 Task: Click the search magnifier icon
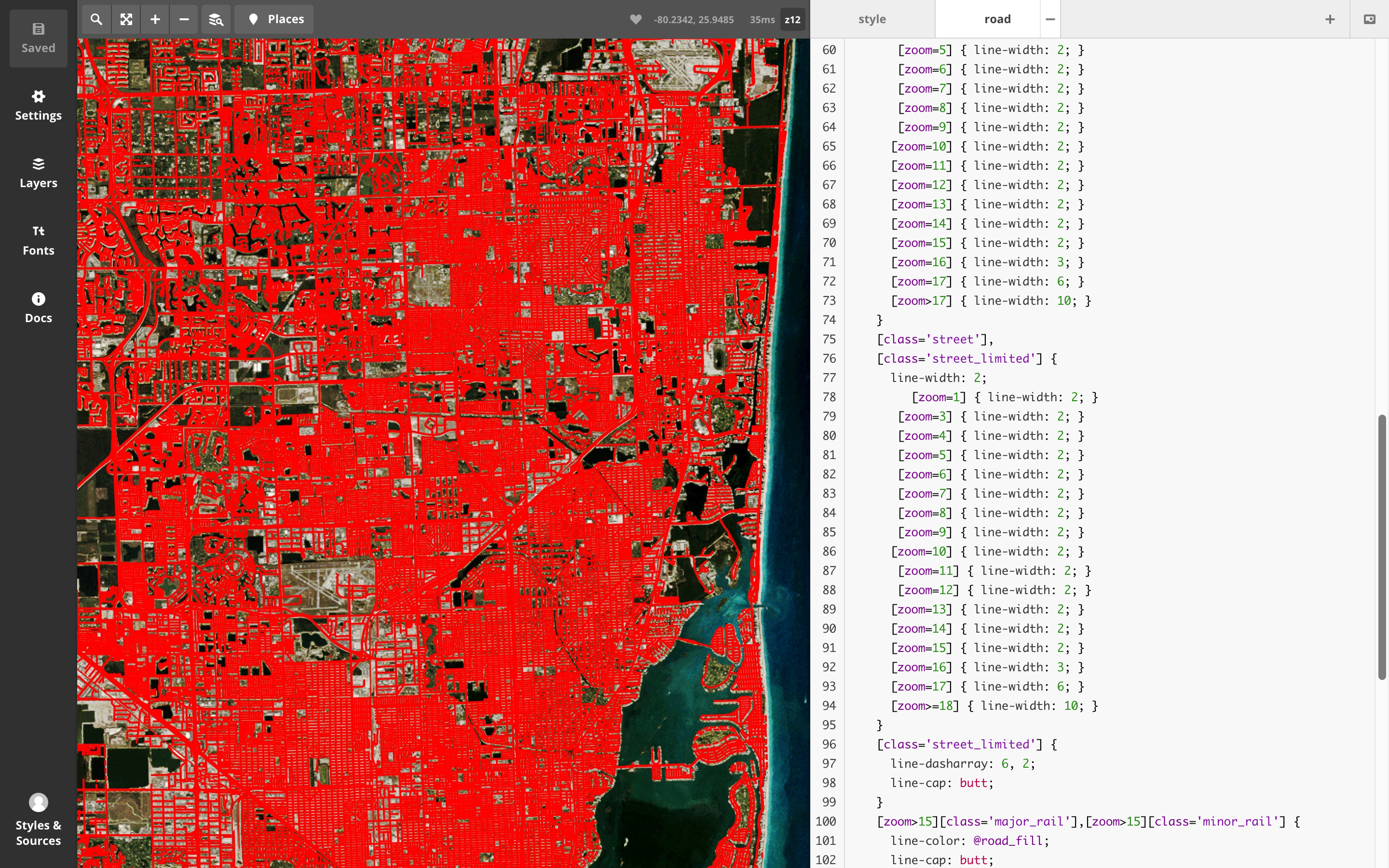(x=96, y=19)
